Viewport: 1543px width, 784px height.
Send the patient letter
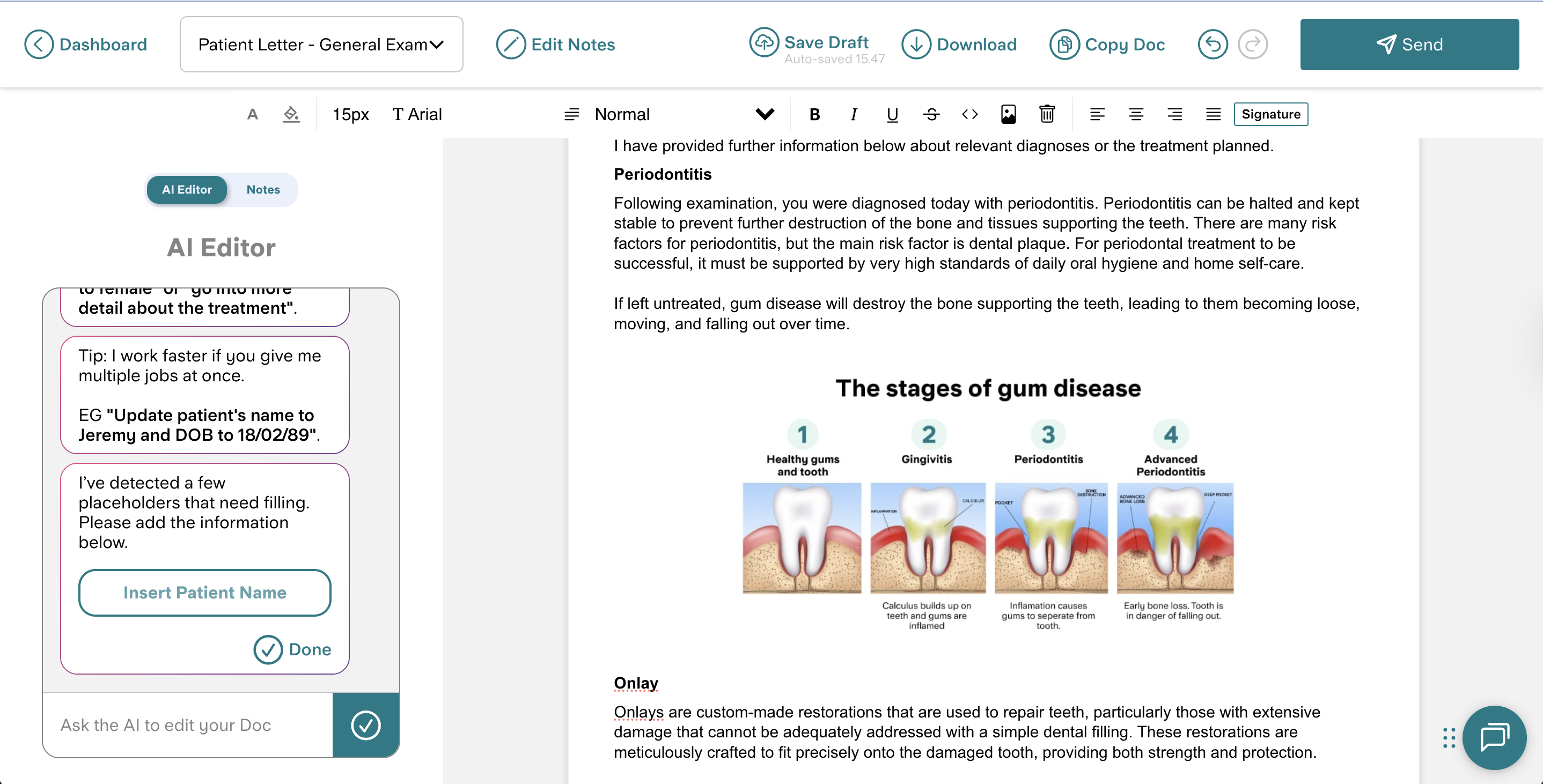(1409, 45)
